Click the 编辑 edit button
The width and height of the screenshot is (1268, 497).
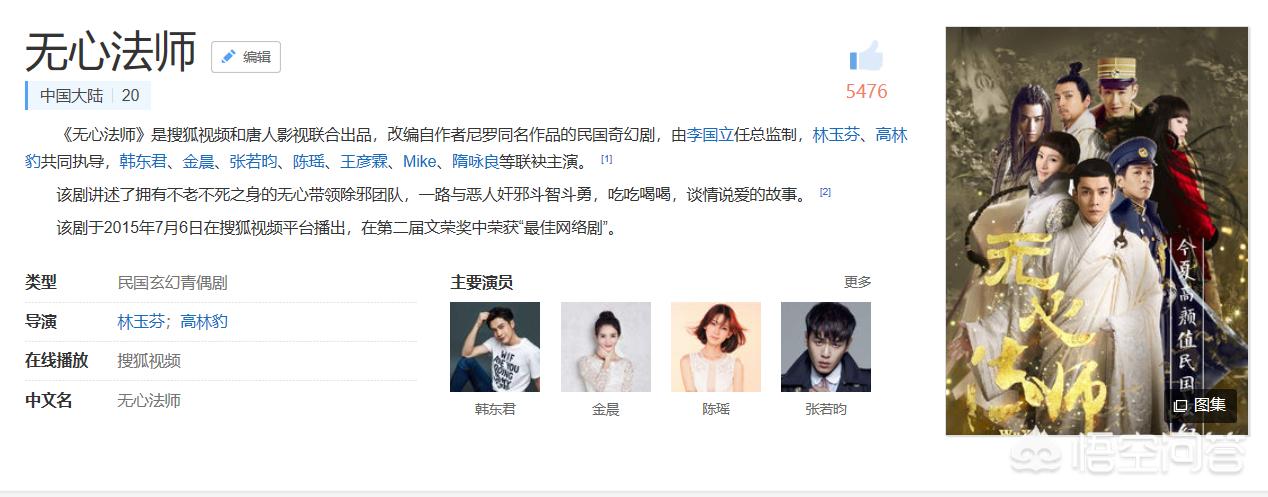pos(246,57)
